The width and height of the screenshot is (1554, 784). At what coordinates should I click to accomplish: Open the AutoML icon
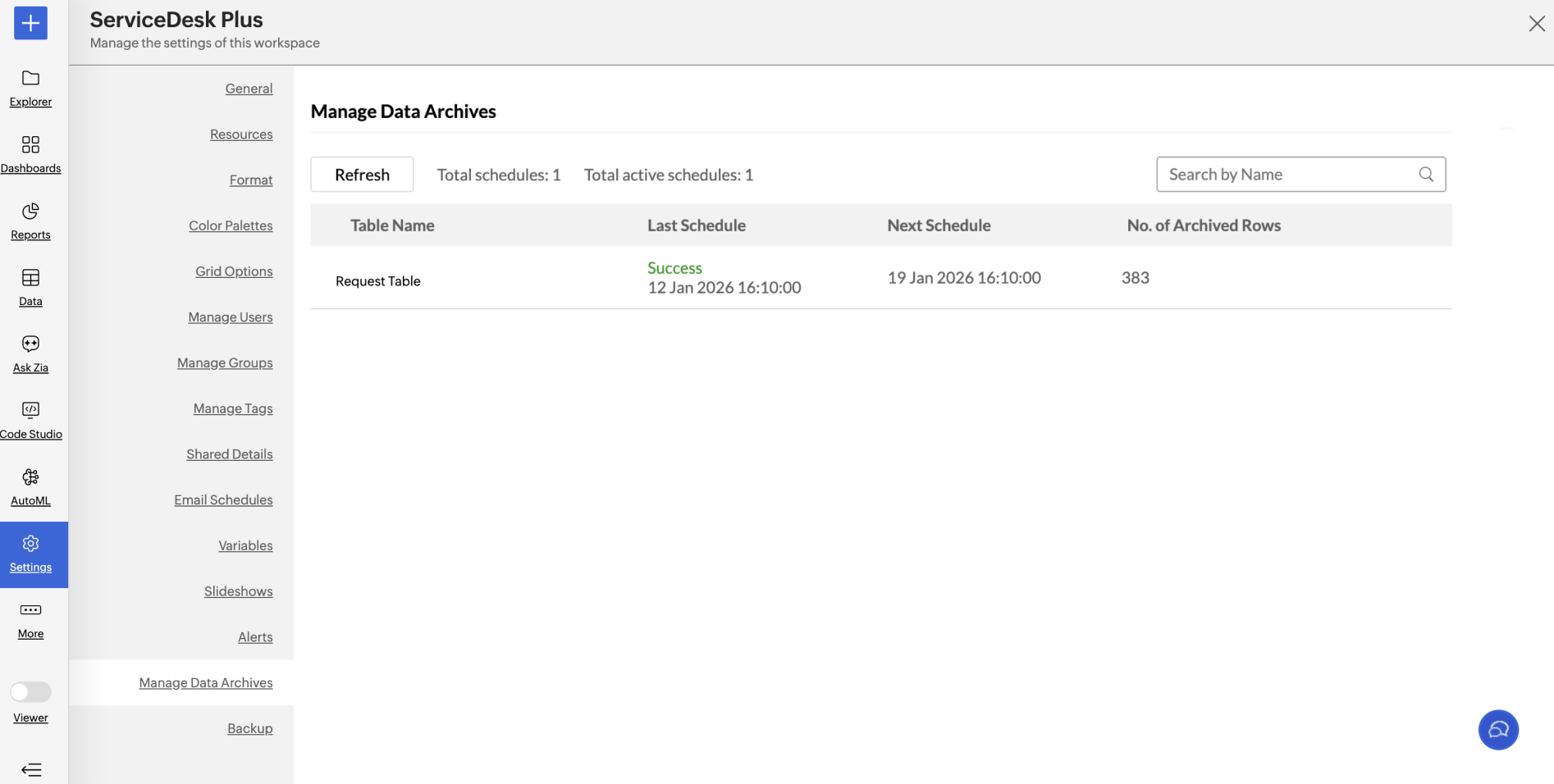point(30,477)
